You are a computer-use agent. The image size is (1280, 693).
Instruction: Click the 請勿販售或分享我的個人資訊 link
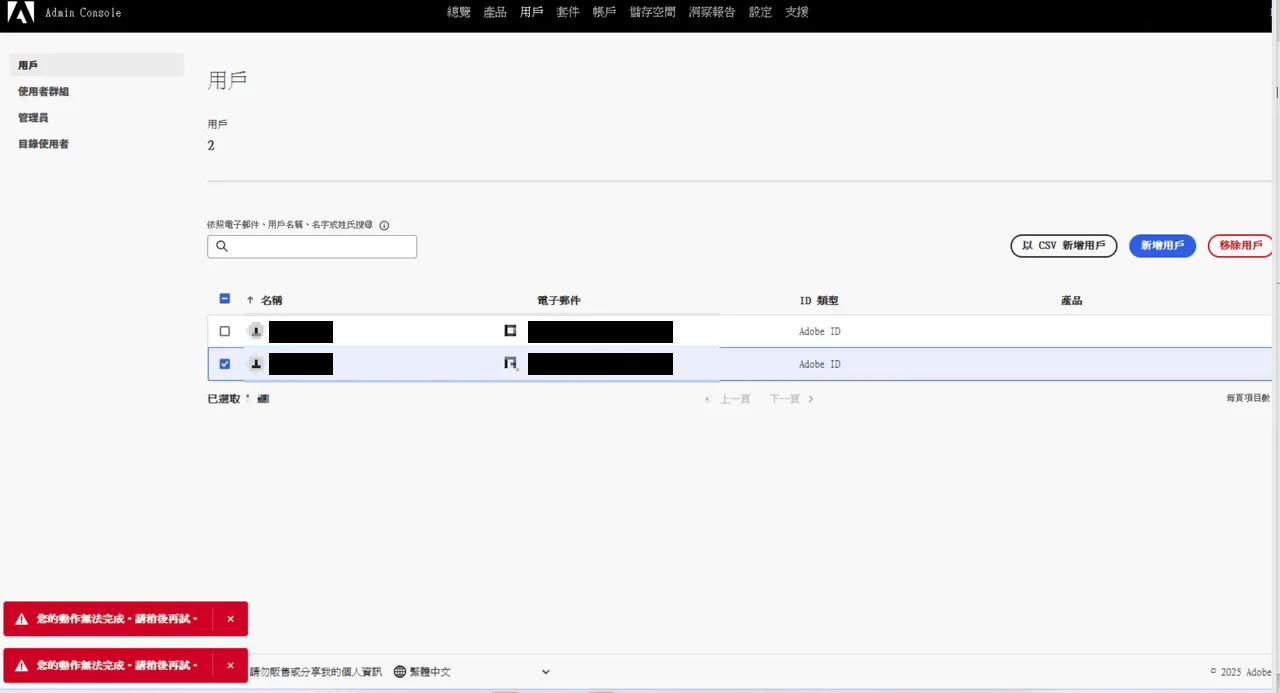point(315,672)
